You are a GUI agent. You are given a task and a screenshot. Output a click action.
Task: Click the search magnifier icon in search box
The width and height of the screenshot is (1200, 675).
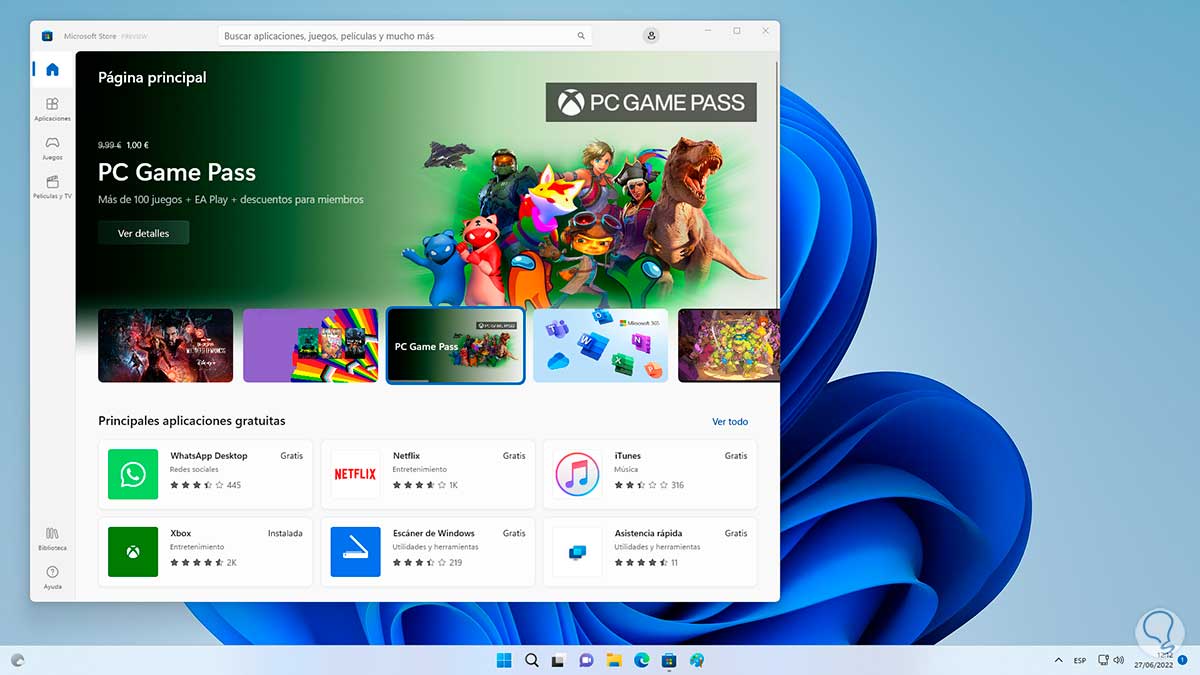(581, 36)
